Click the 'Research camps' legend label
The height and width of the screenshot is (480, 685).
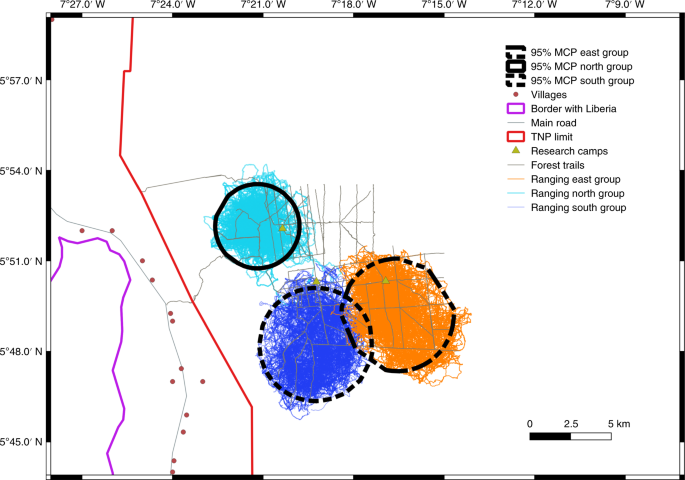569,151
